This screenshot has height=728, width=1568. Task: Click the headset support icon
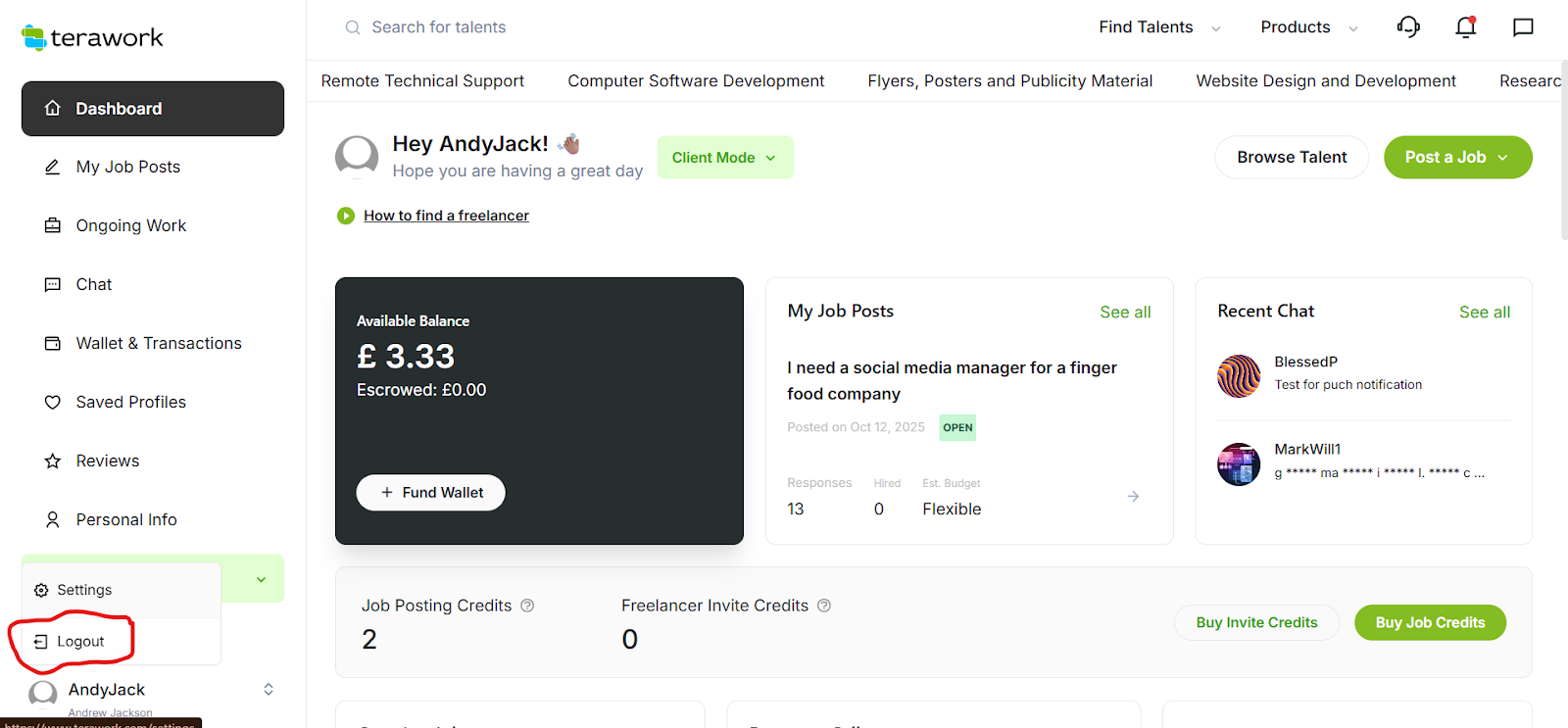(1408, 27)
